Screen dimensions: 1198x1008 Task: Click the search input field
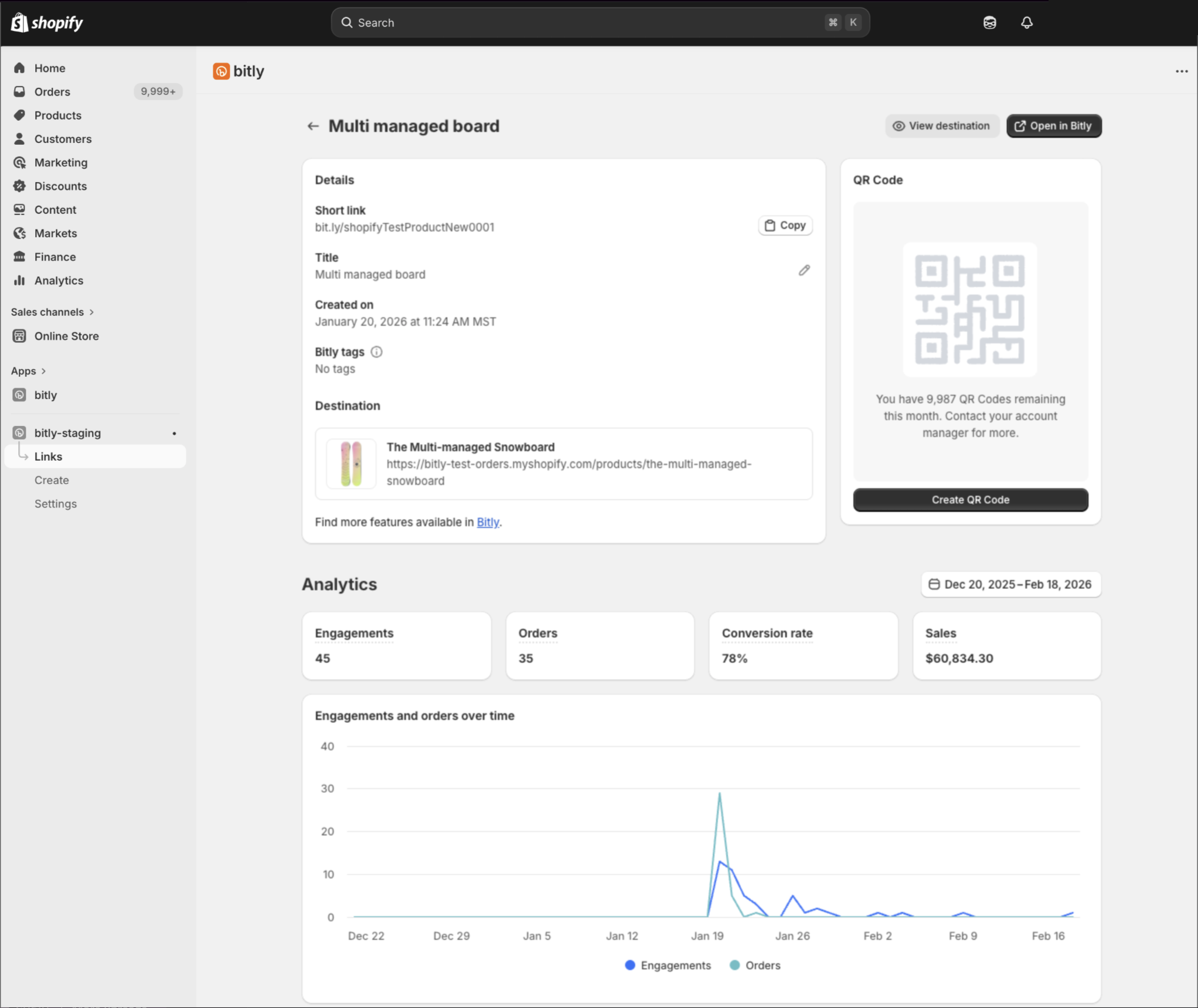[x=600, y=22]
